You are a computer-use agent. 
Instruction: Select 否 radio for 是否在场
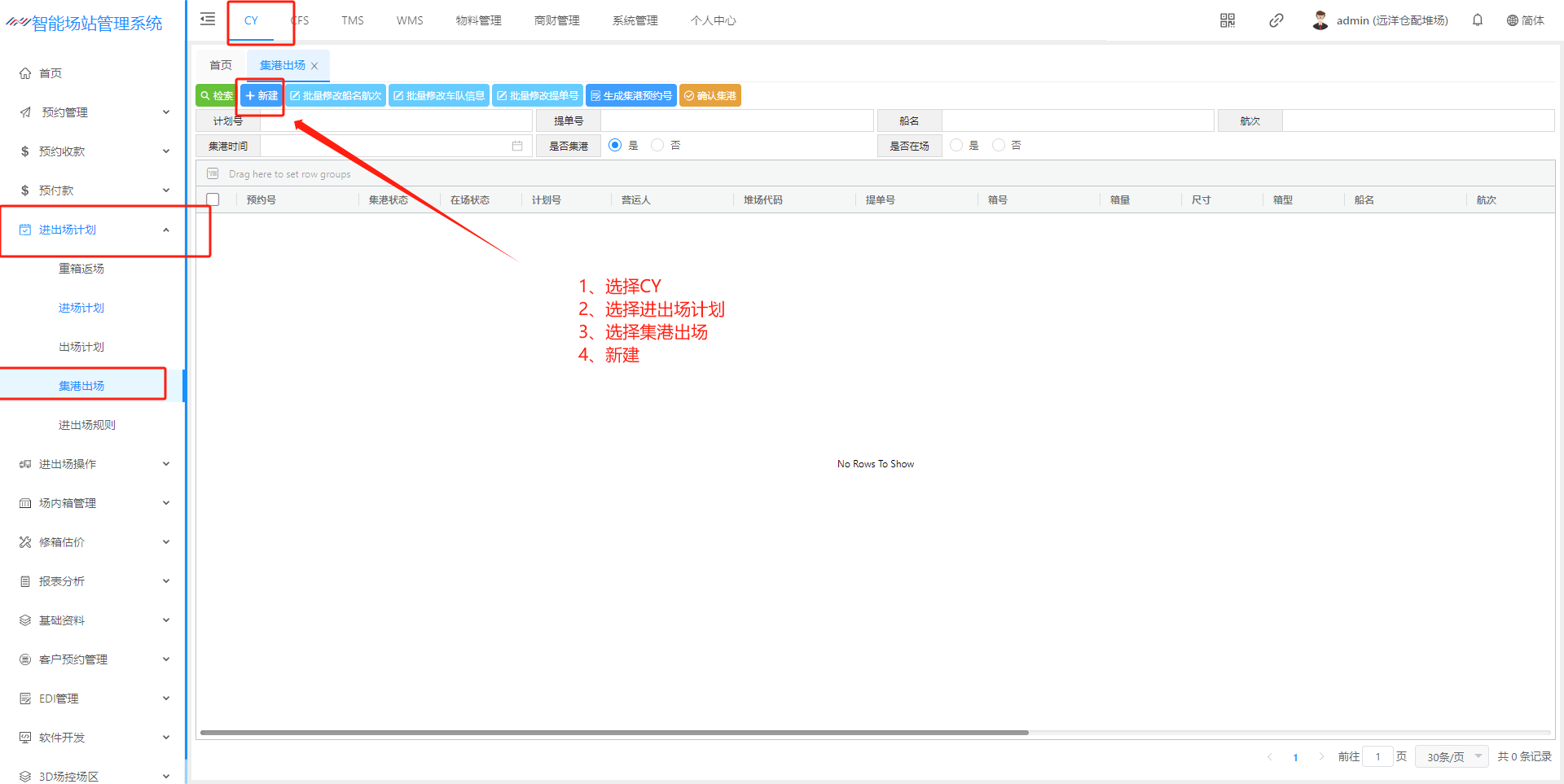pyautogui.click(x=998, y=145)
